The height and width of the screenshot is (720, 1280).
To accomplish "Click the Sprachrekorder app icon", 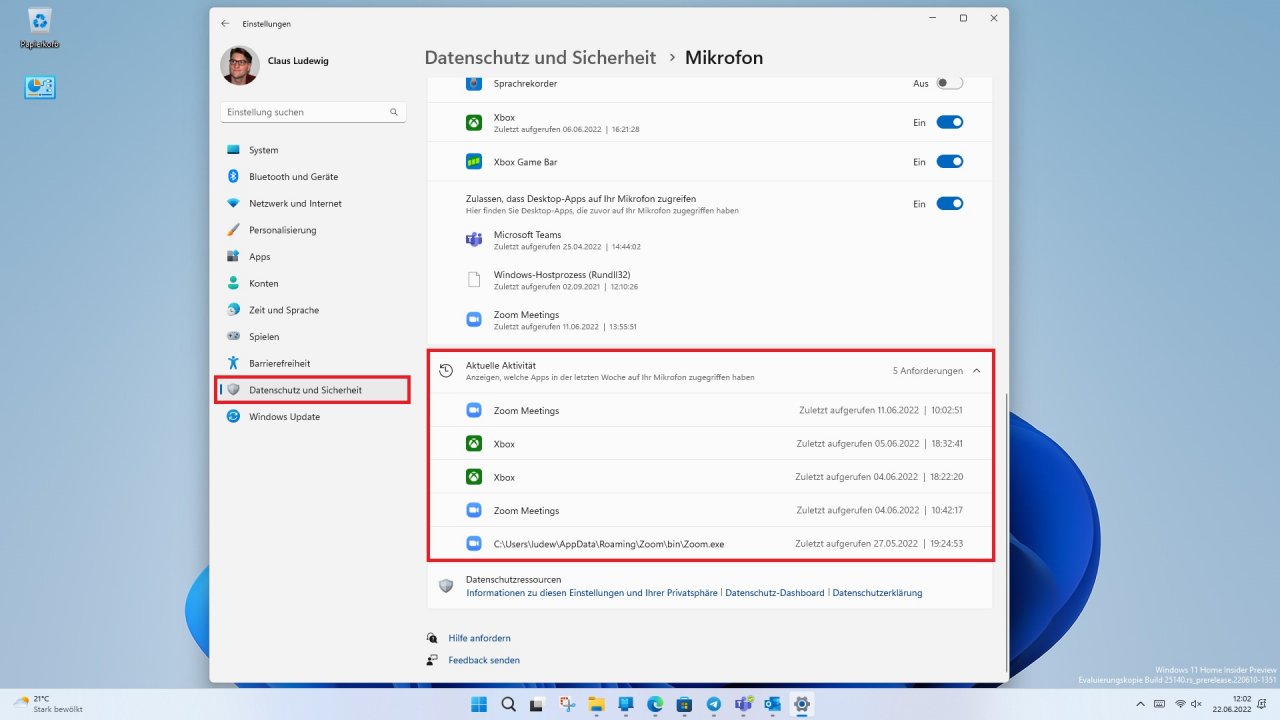I will pyautogui.click(x=474, y=83).
